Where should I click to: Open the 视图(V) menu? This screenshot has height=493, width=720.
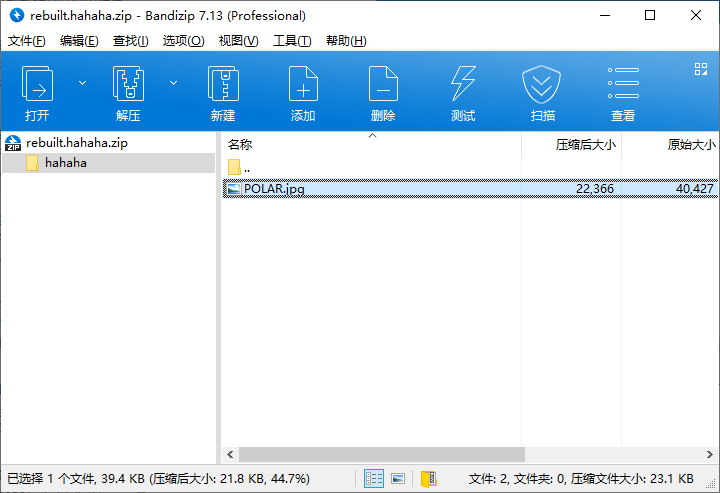coord(238,41)
